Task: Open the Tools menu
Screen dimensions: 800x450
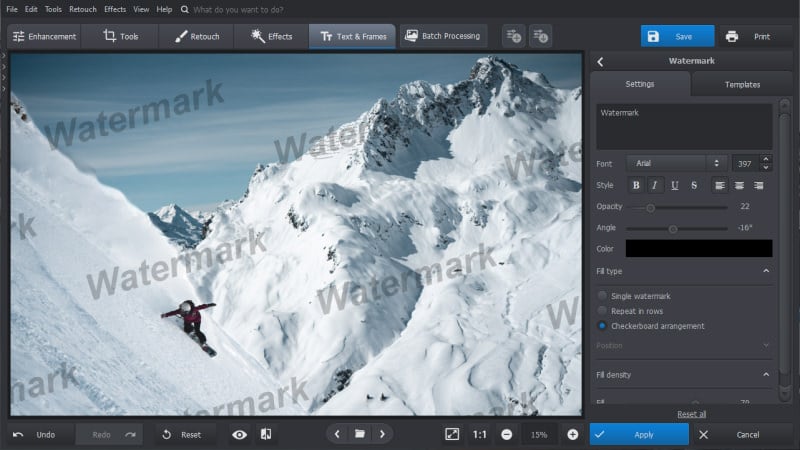Action: pos(53,9)
